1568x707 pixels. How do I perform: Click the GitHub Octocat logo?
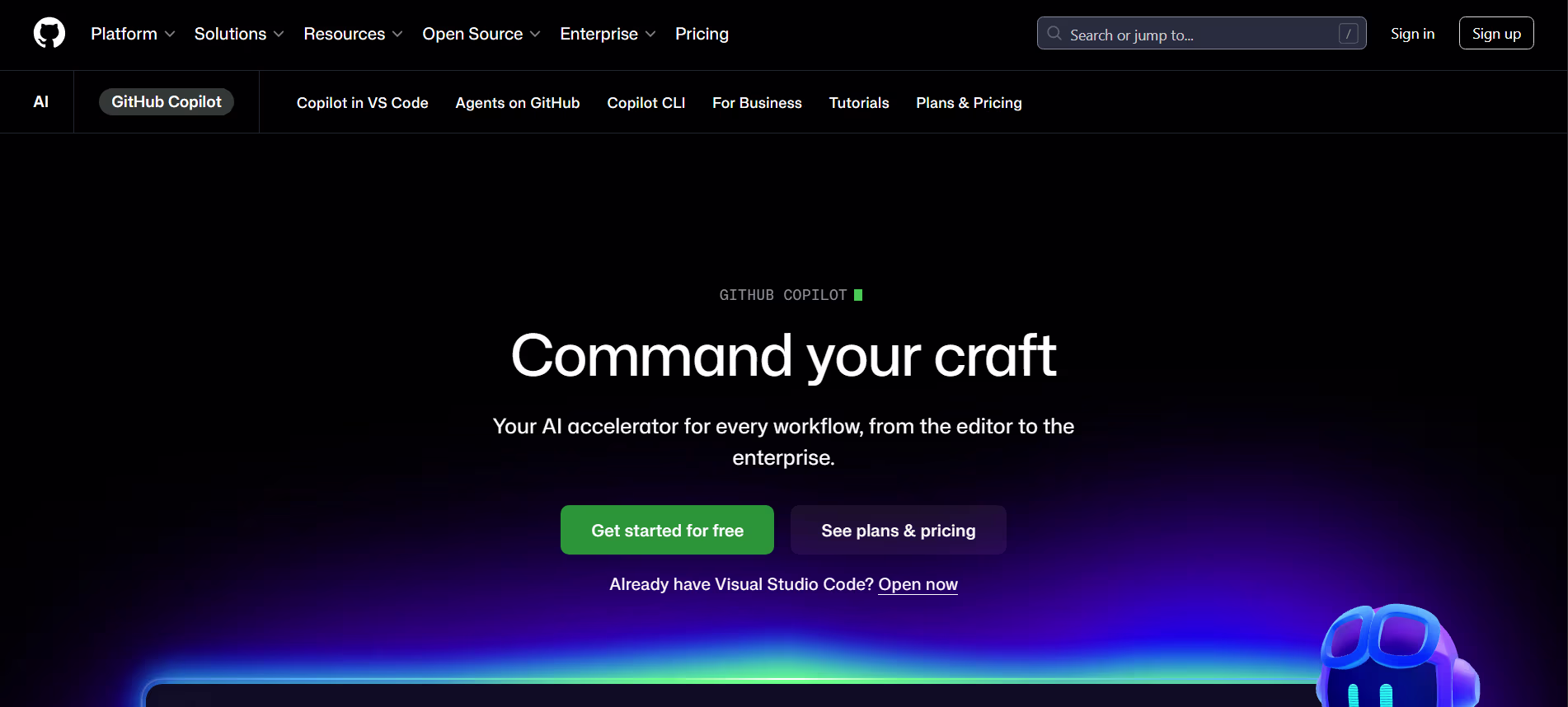click(49, 34)
